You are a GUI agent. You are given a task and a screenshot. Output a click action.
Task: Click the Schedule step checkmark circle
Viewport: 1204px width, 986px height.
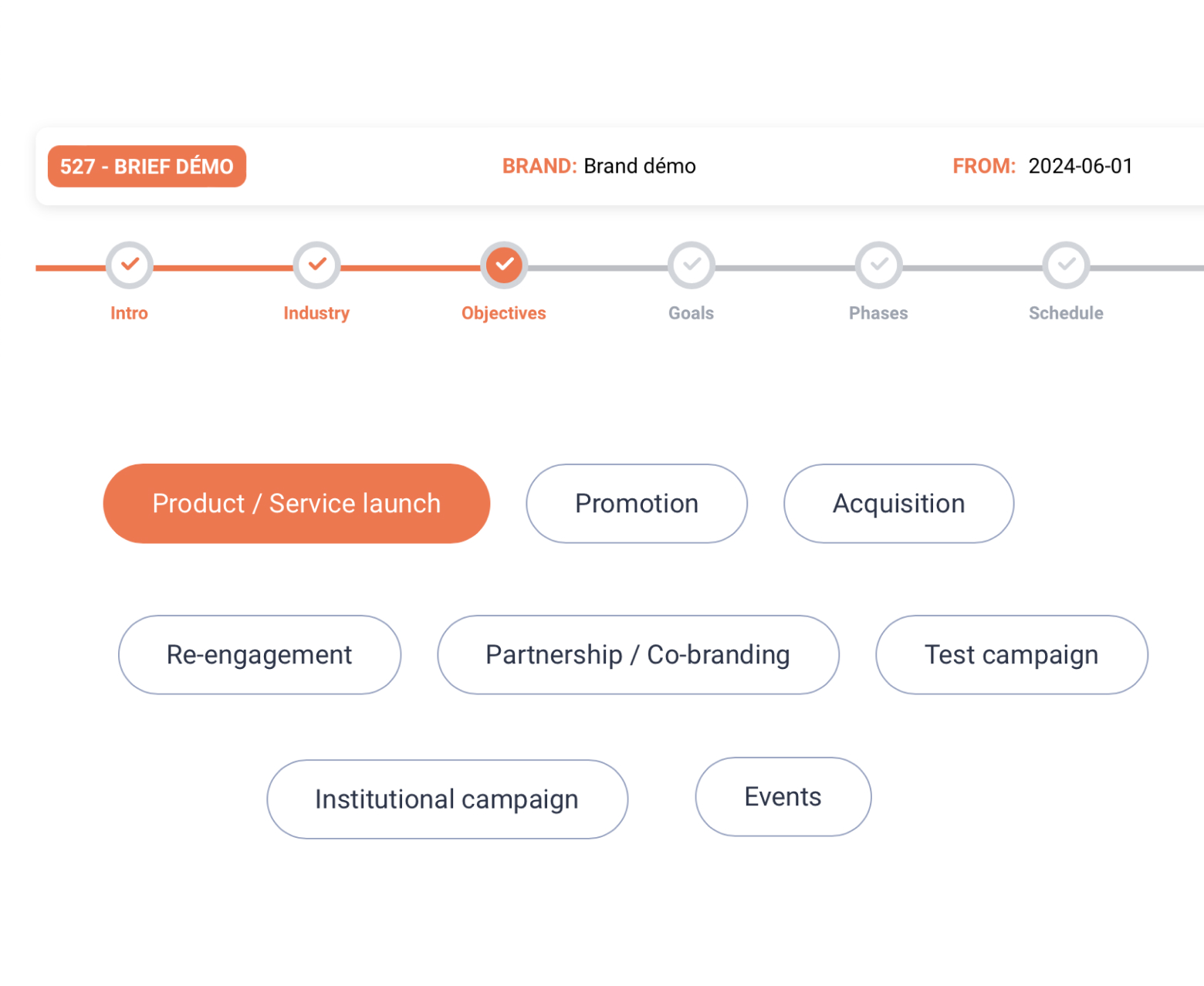click(x=1066, y=265)
